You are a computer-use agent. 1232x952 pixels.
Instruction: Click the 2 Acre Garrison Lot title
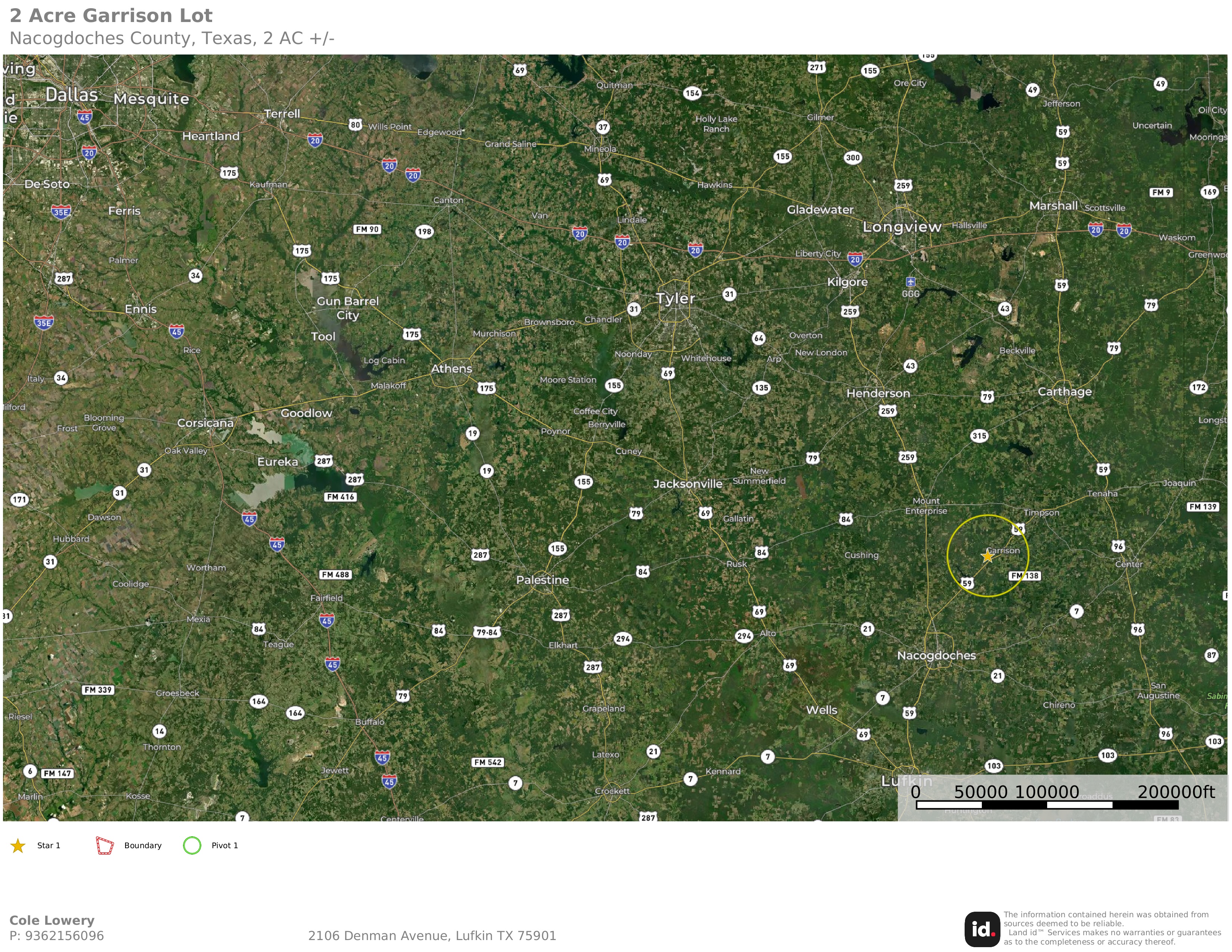tap(111, 16)
